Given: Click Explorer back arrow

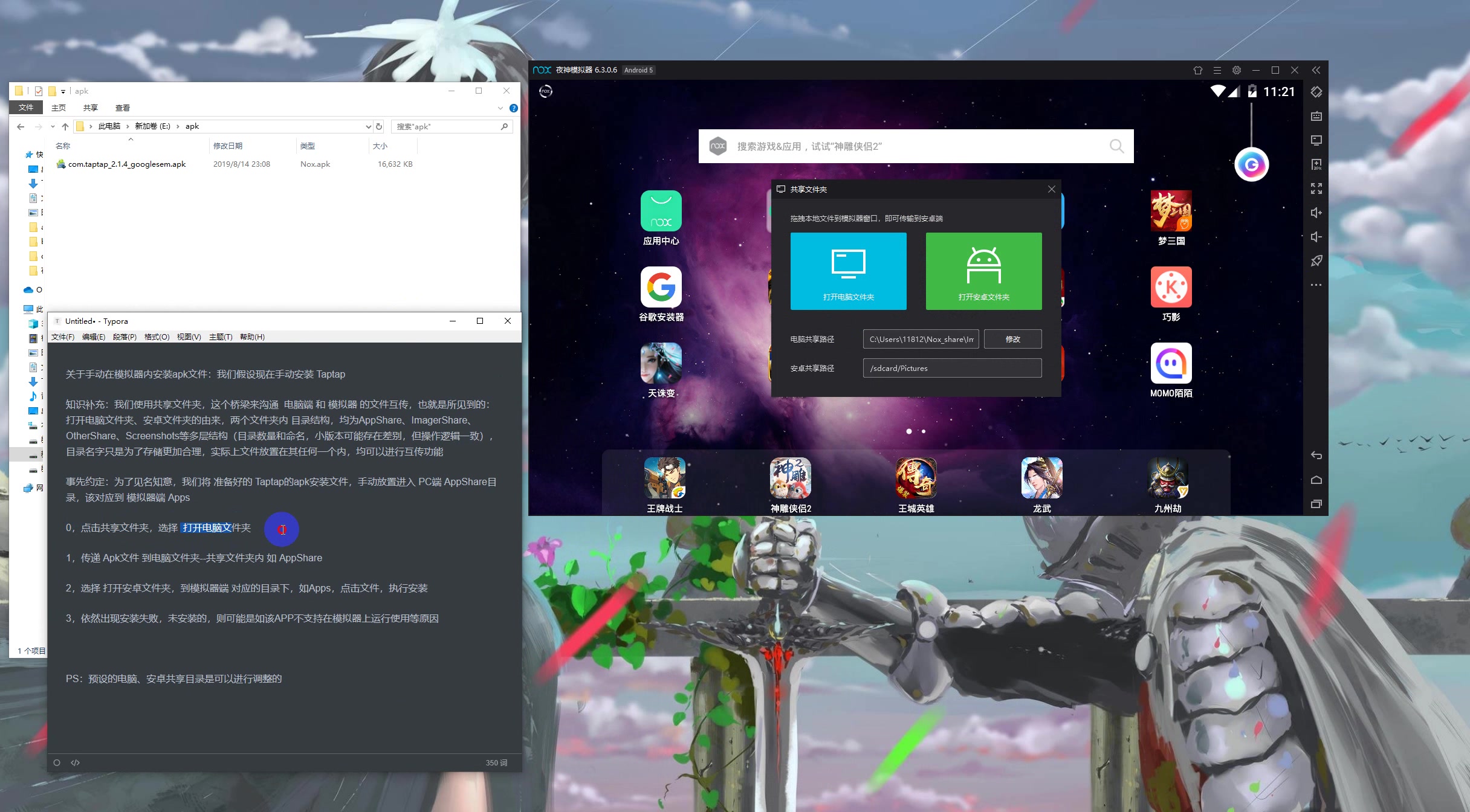Looking at the screenshot, I should [x=21, y=126].
